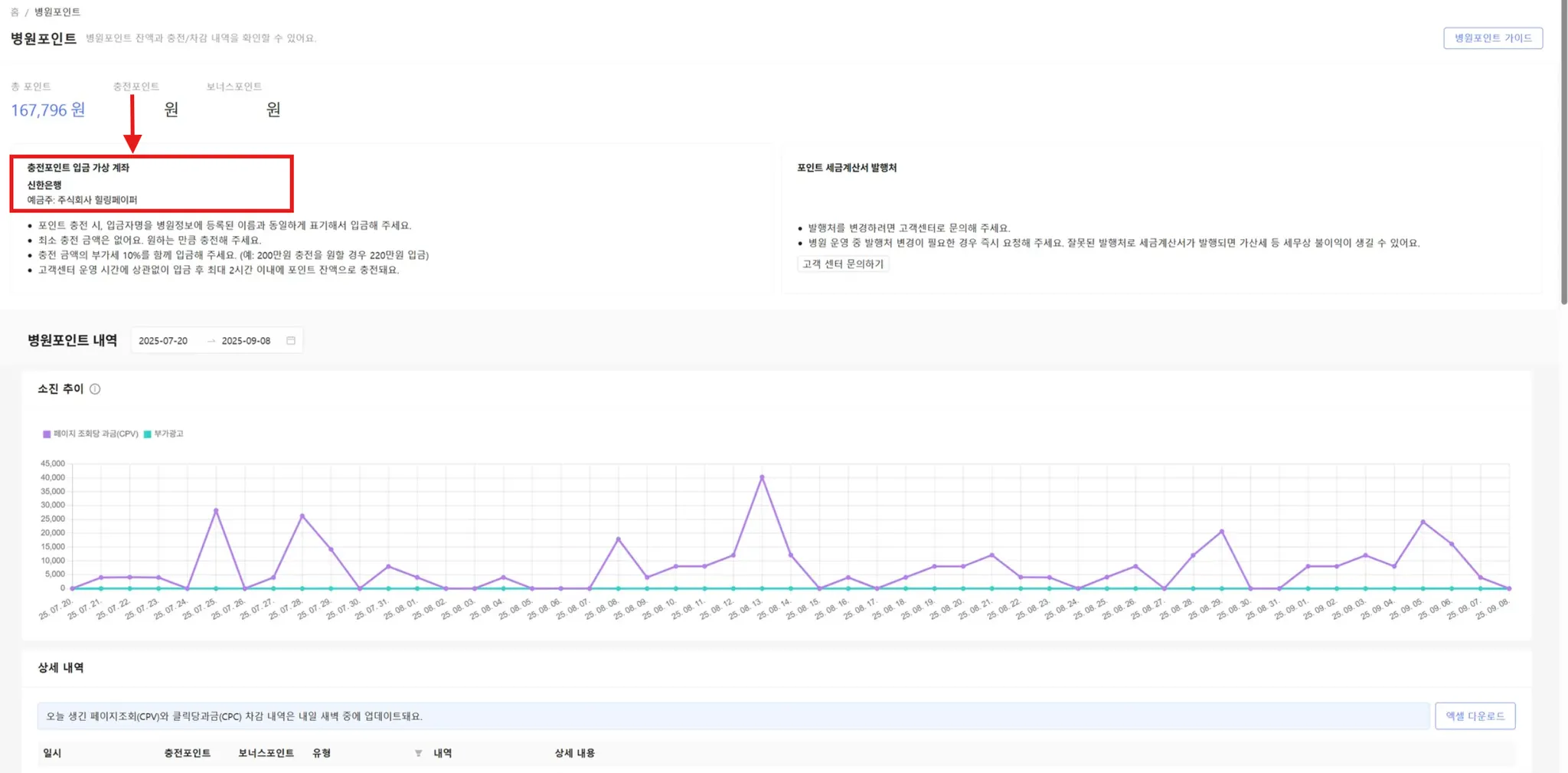Toggle the teal 부가광고 legend item
This screenshot has height=773, width=1568.
(x=164, y=434)
